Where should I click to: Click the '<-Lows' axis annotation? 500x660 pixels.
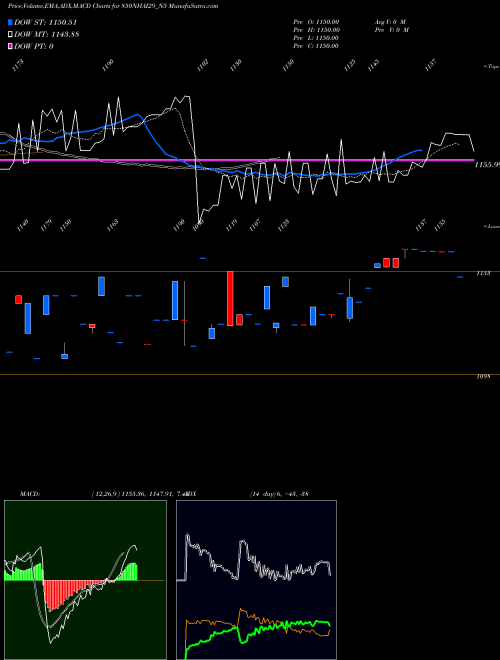(x=491, y=226)
